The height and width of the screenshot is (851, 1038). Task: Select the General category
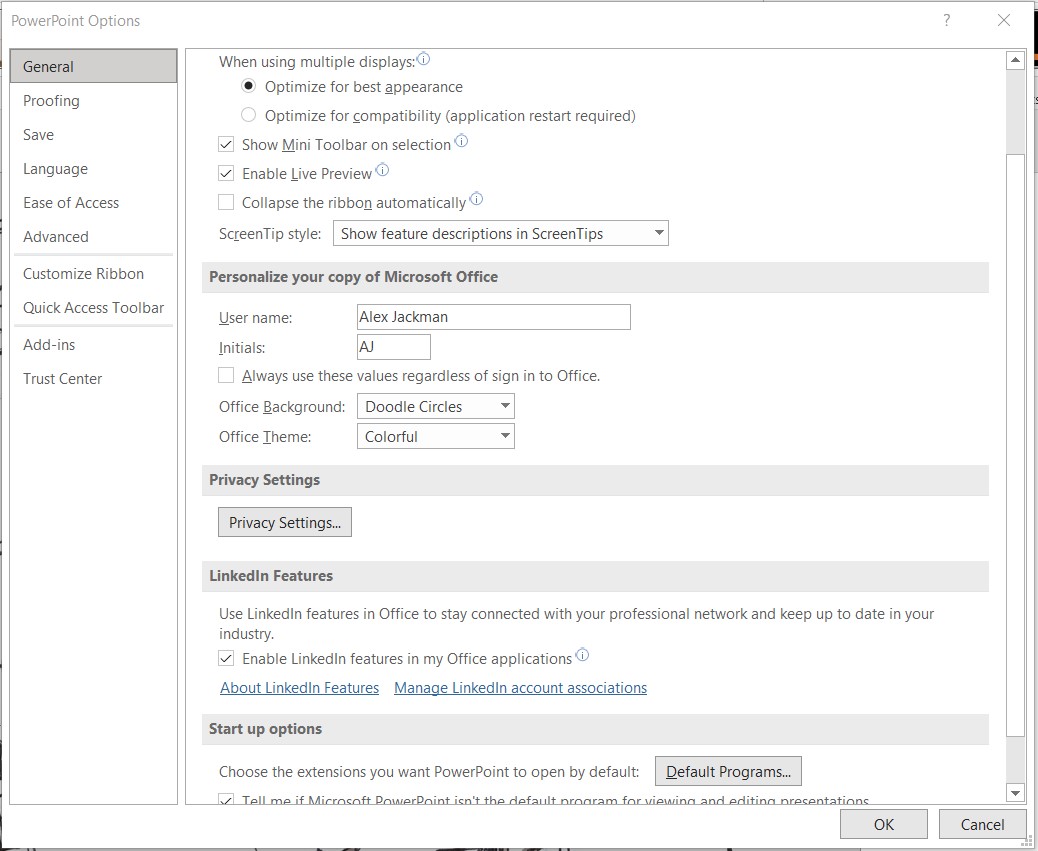click(94, 66)
